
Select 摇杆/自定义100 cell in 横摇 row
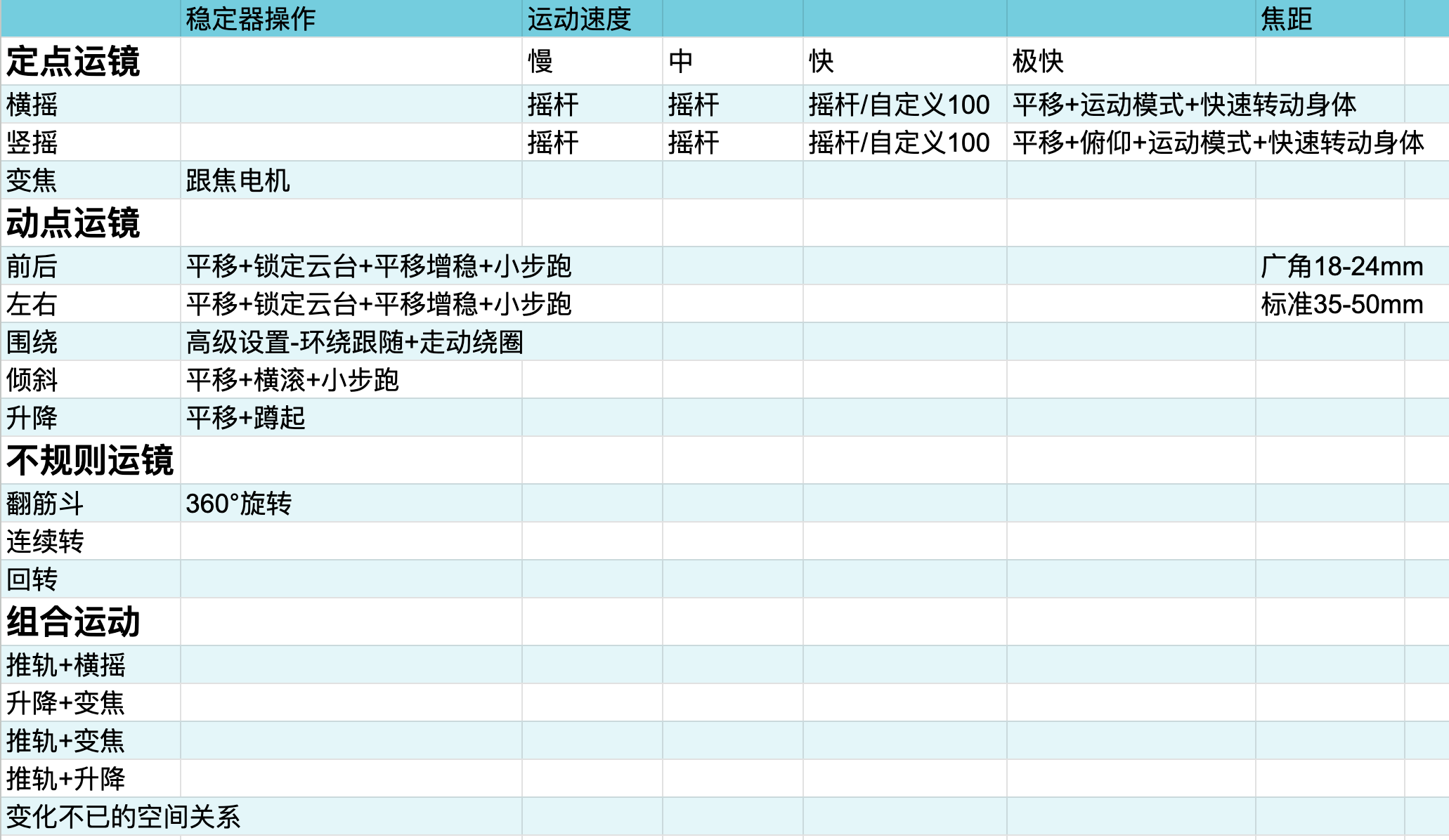point(904,105)
